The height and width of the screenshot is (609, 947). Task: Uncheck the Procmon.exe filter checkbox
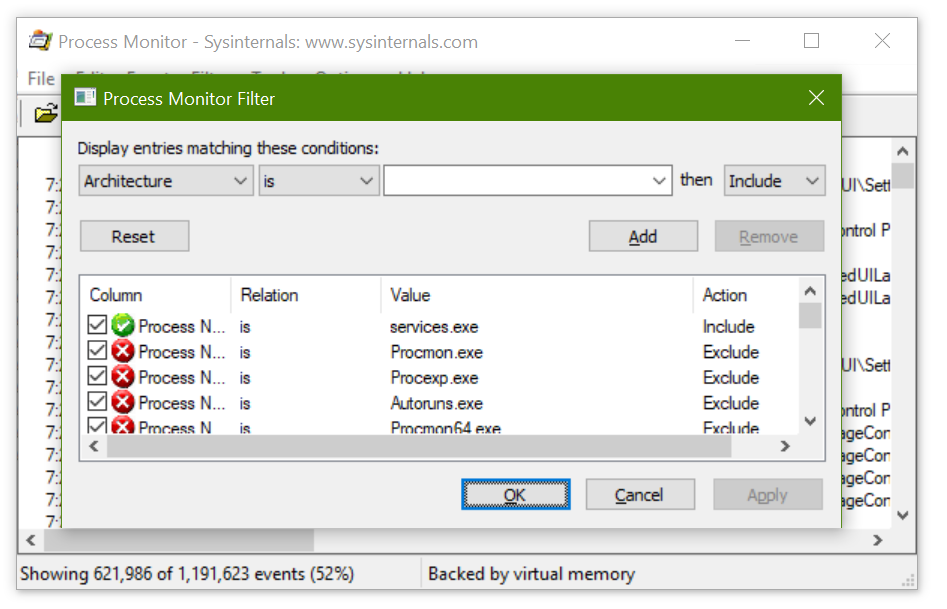97,350
